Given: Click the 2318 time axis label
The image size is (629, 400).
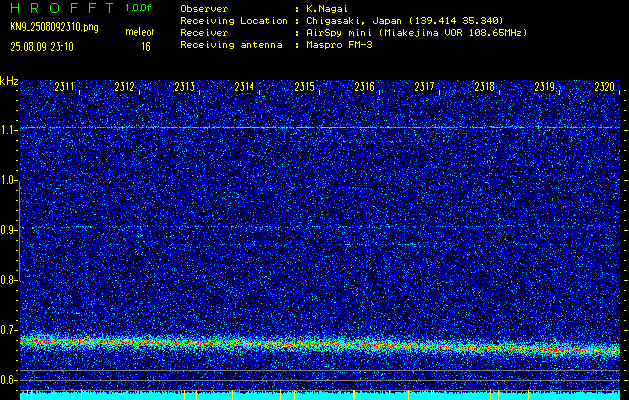Looking at the screenshot, I should point(484,87).
